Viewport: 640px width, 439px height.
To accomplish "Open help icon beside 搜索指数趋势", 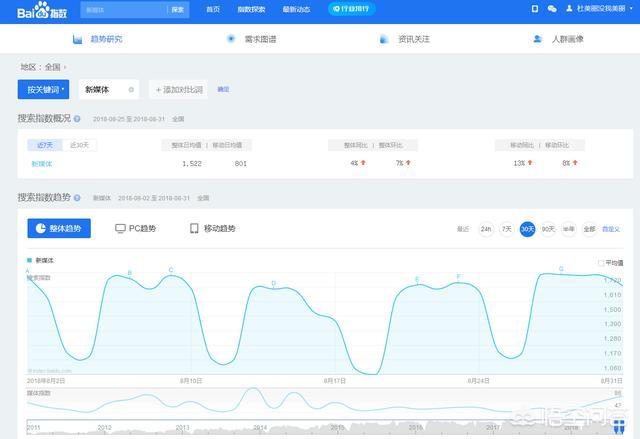I will pyautogui.click(x=77, y=198).
